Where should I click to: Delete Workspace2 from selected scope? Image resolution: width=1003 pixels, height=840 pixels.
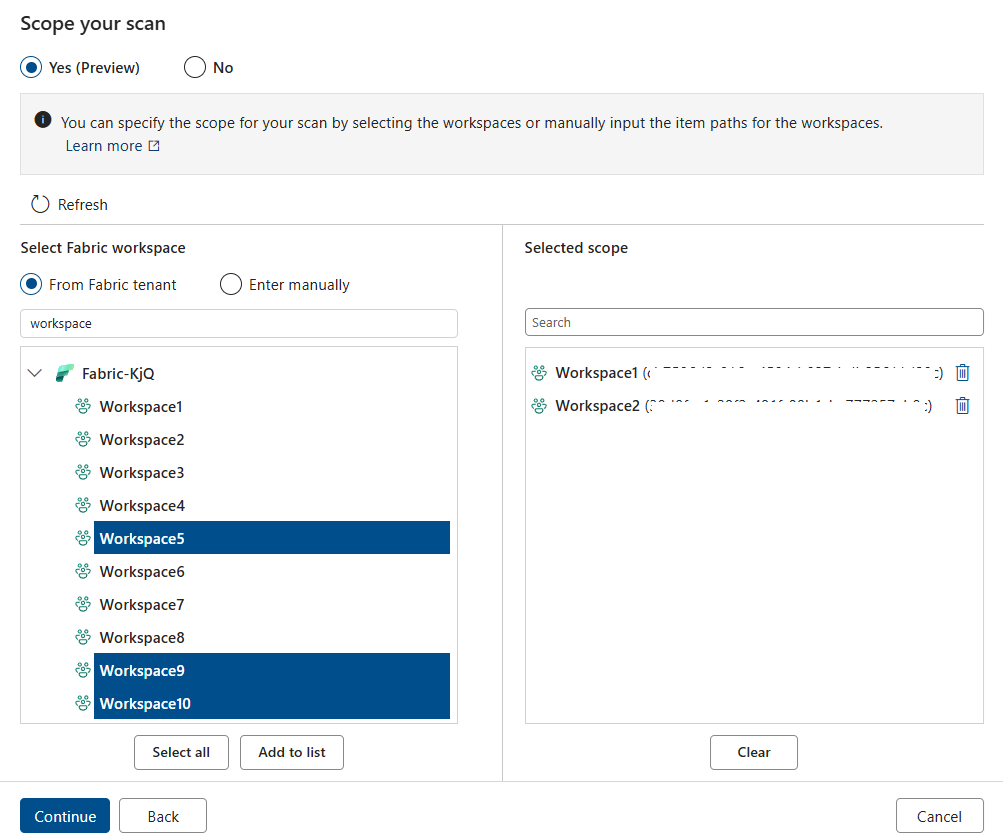click(x=962, y=405)
